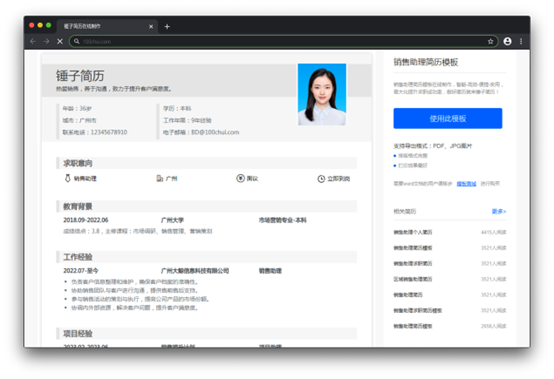
Task: Click the 城市:广州市 field
Action: tap(79, 120)
